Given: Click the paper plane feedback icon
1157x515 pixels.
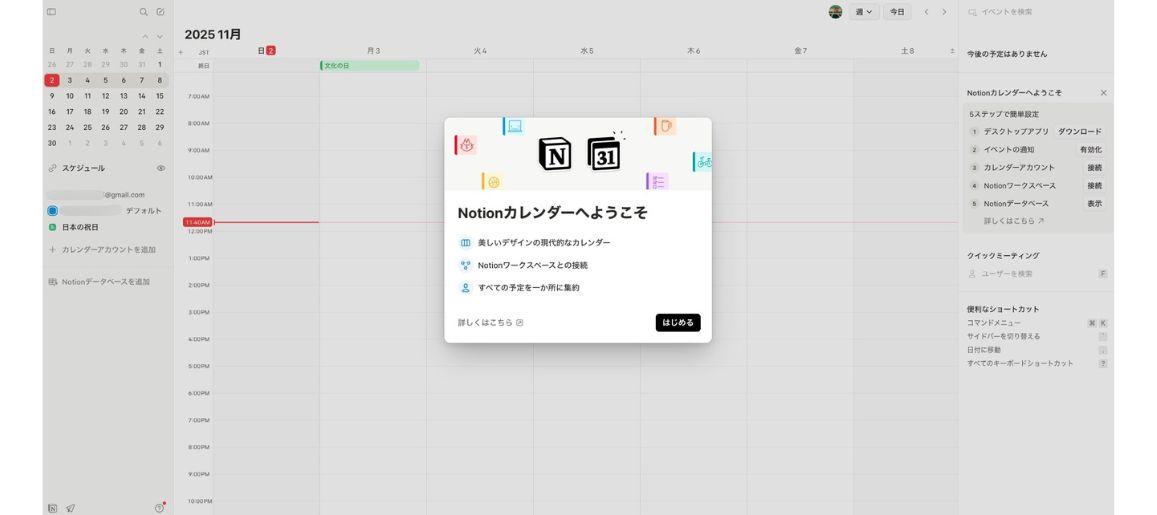Looking at the screenshot, I should click(71, 508).
